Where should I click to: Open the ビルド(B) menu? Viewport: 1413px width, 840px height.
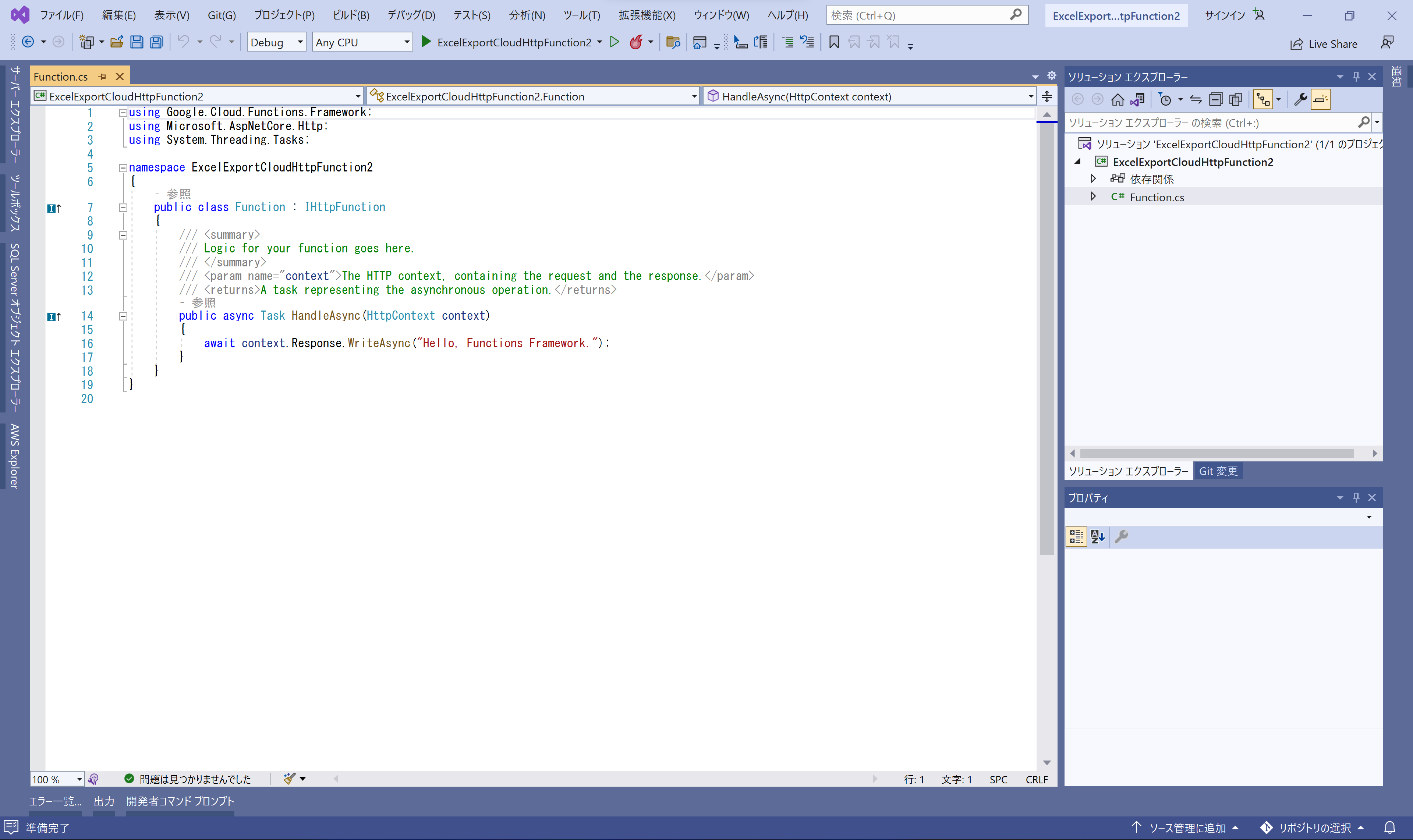351,15
